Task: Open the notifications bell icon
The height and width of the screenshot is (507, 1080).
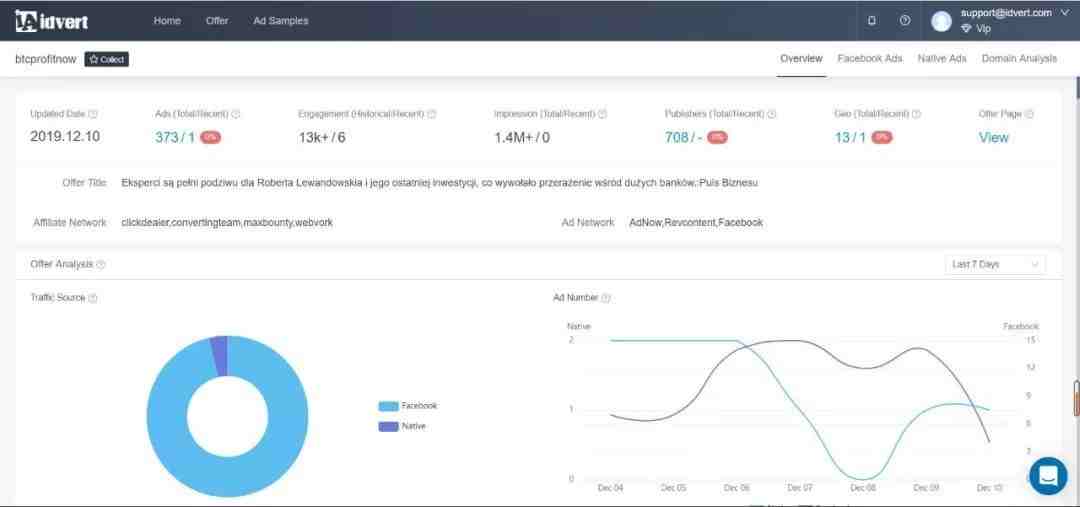Action: tap(872, 21)
